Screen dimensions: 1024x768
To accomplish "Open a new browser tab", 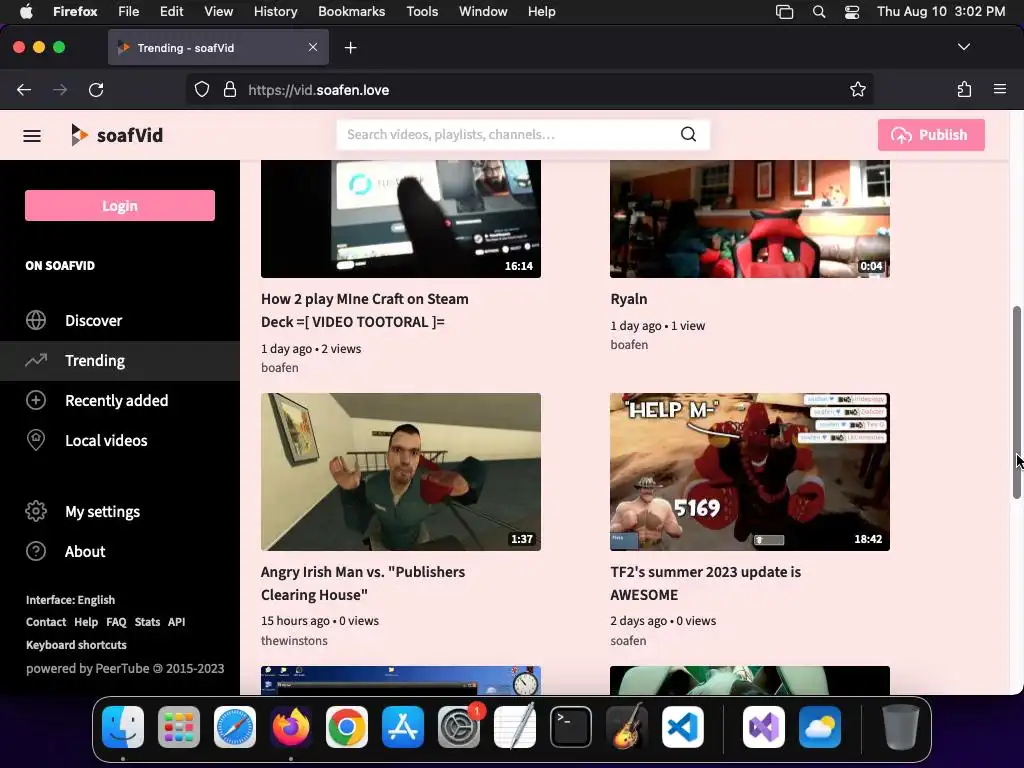I will [351, 48].
